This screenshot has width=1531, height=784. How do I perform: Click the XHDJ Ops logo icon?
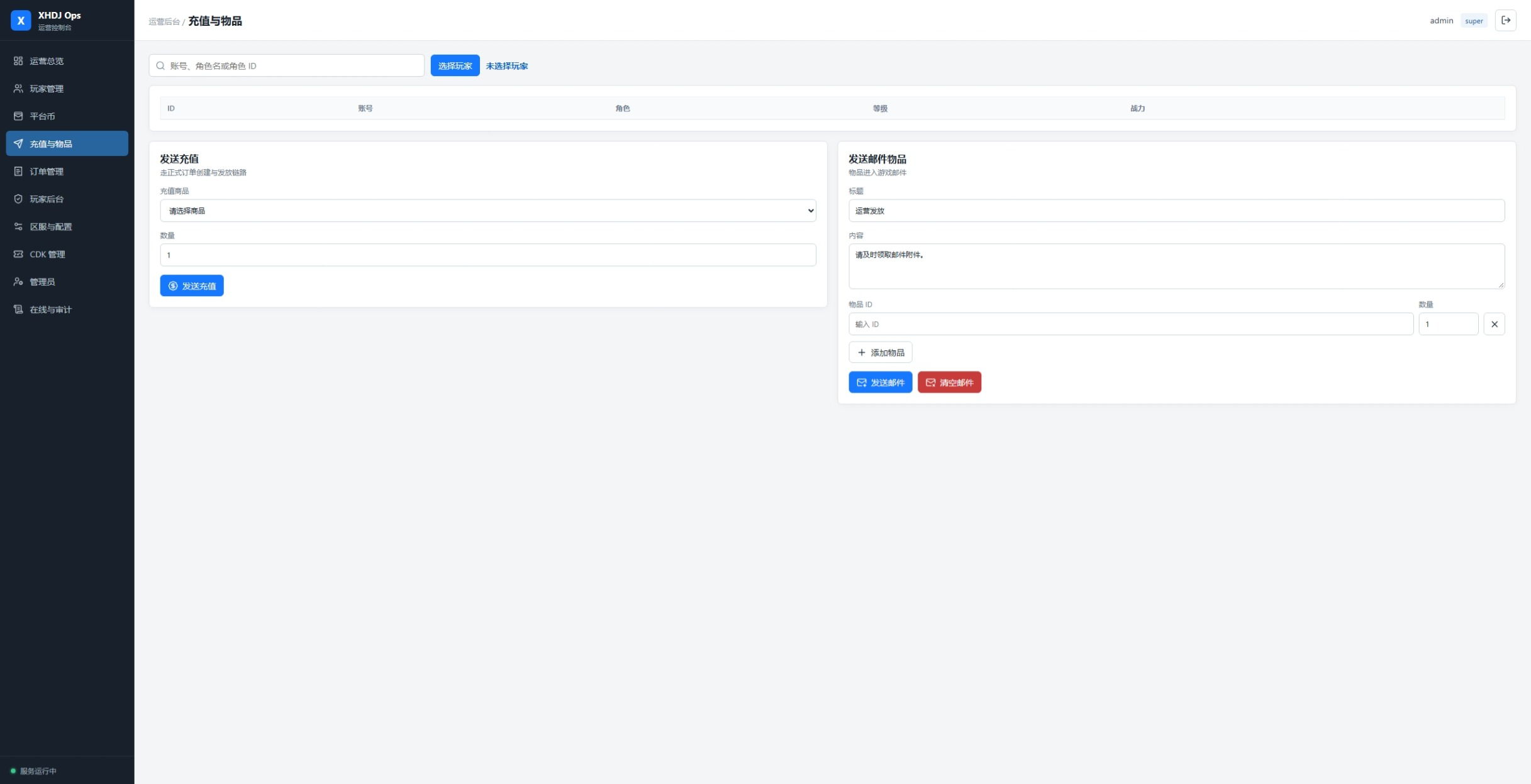pos(21,20)
